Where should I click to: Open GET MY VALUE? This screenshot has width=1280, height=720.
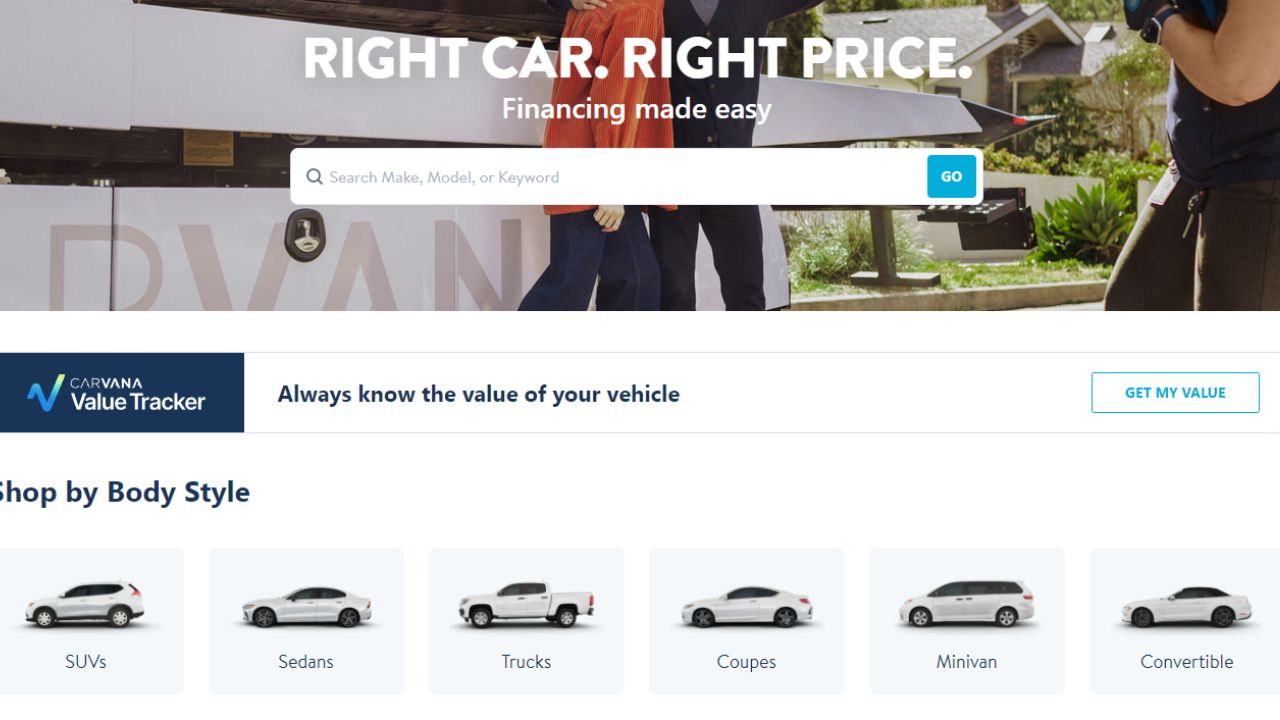(1175, 393)
